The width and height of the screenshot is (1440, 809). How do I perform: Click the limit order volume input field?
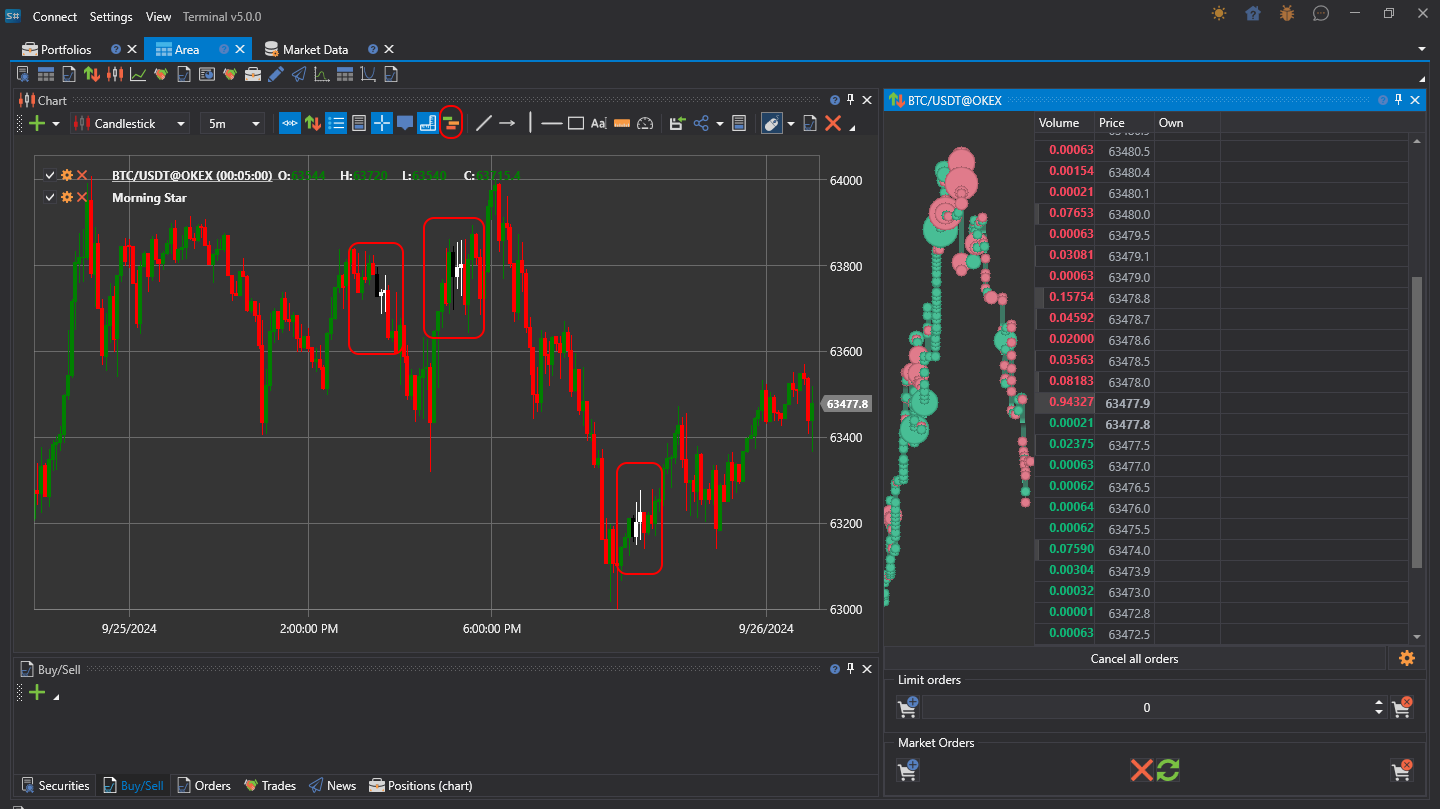point(1146,707)
